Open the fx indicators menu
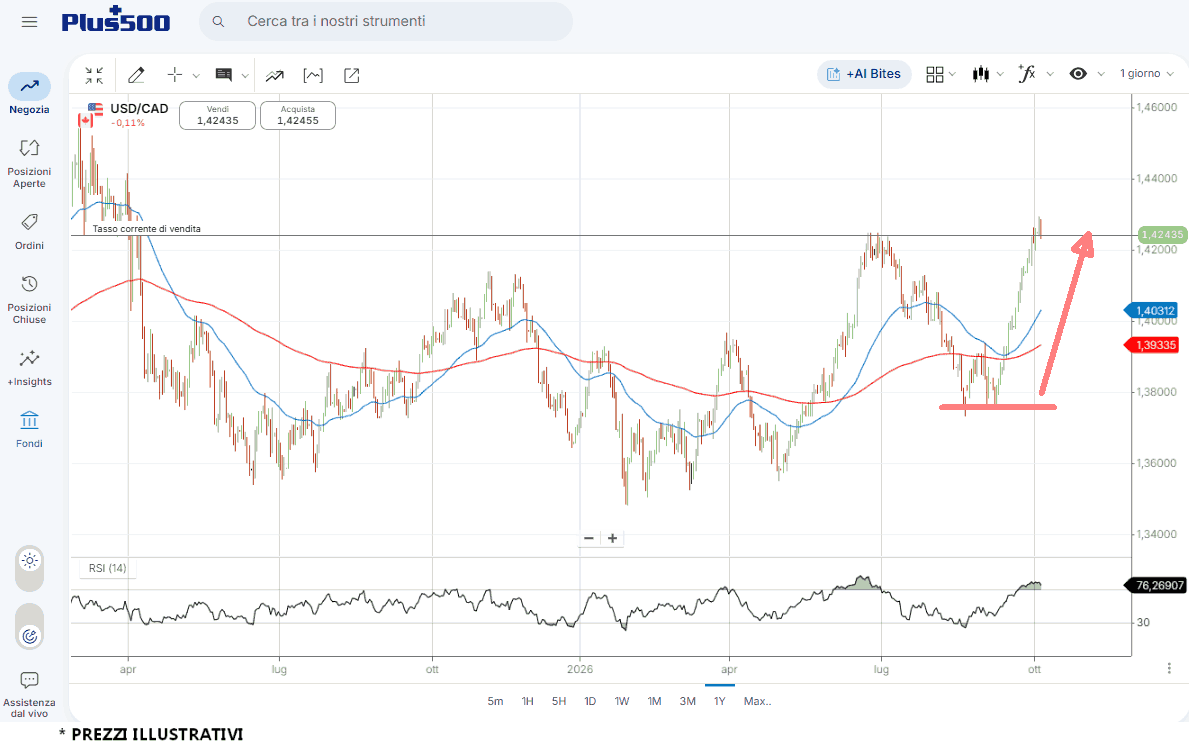 coord(1027,74)
